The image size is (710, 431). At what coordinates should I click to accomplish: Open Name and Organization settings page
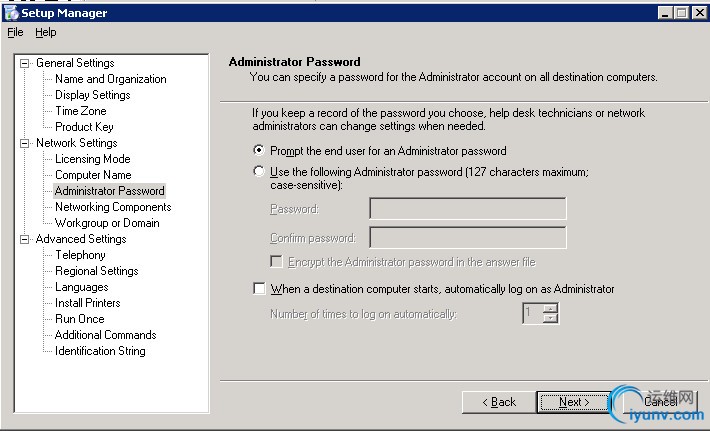pos(110,79)
